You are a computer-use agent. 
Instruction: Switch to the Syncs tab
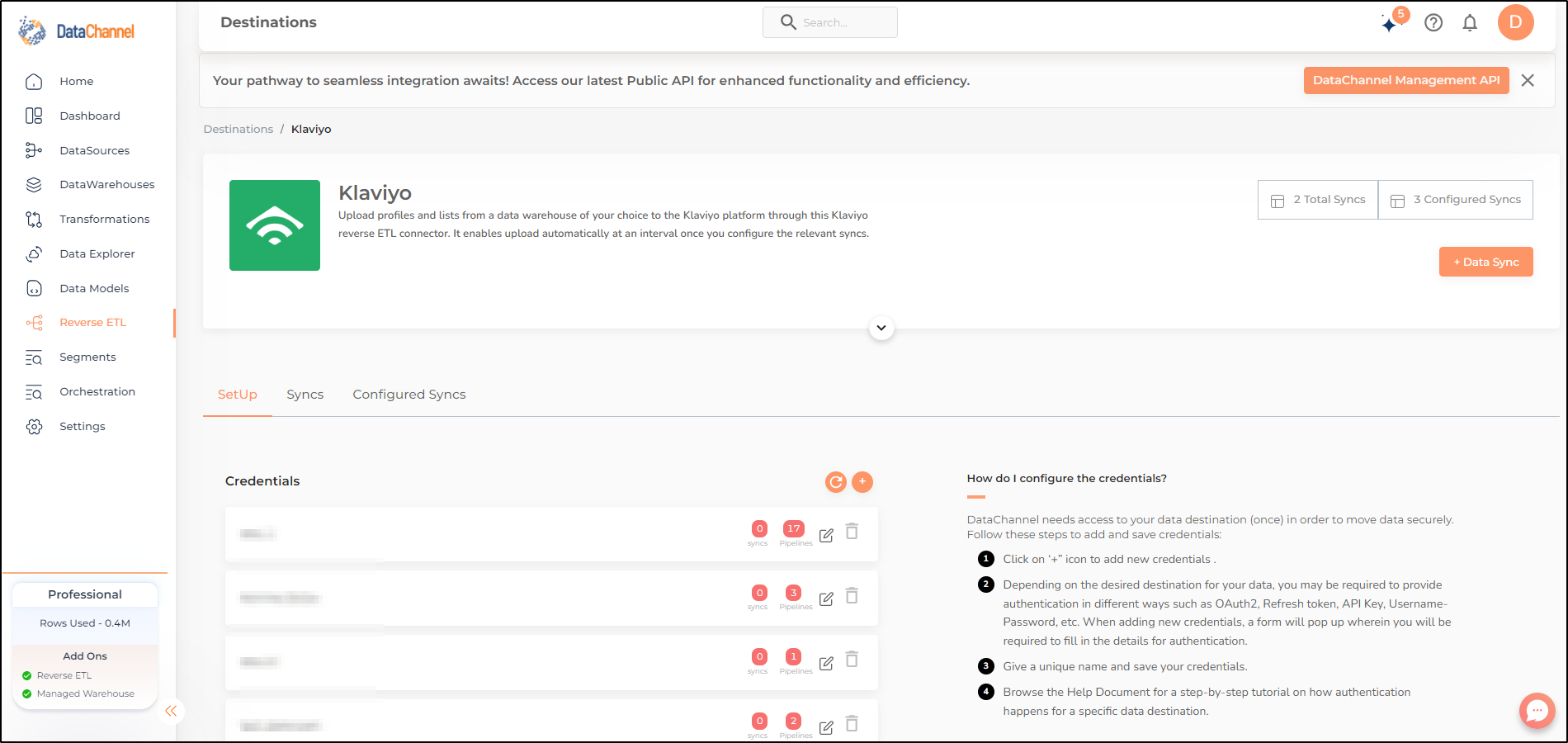click(x=305, y=395)
